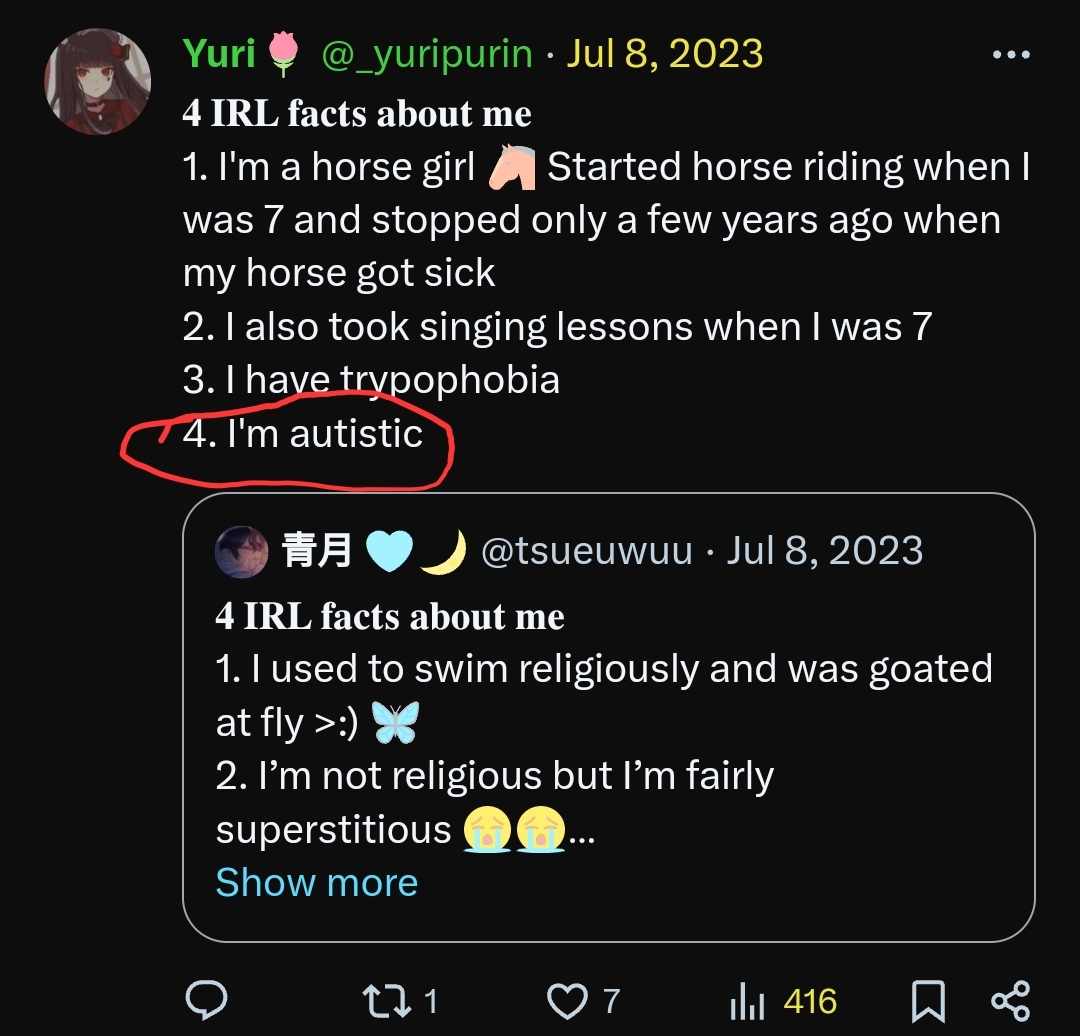Viewport: 1080px width, 1036px height.
Task: Click the like count number 7
Action: tap(611, 1001)
